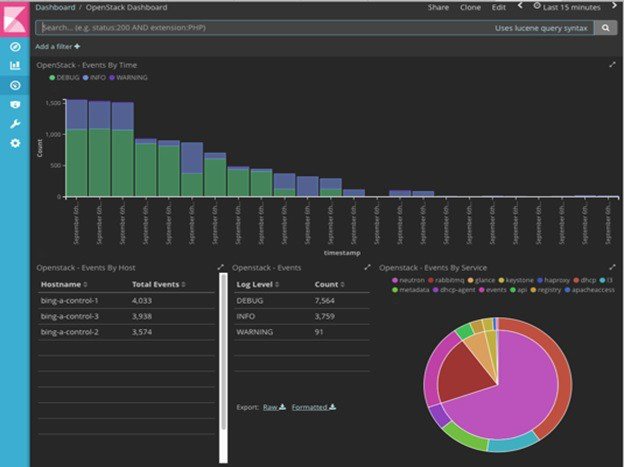
Task: Expand Openstack - Events panel
Action: (367, 268)
